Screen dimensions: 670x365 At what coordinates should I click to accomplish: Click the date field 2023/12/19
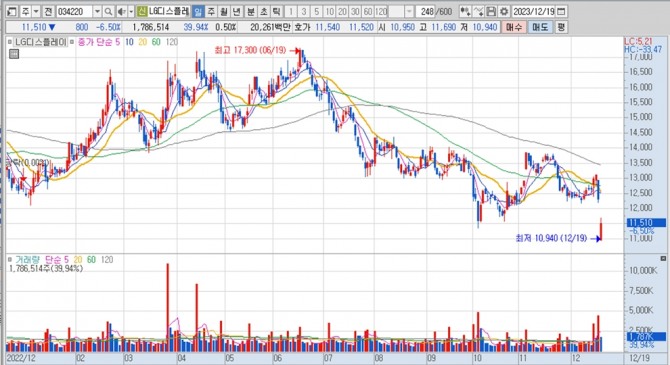[x=533, y=12]
